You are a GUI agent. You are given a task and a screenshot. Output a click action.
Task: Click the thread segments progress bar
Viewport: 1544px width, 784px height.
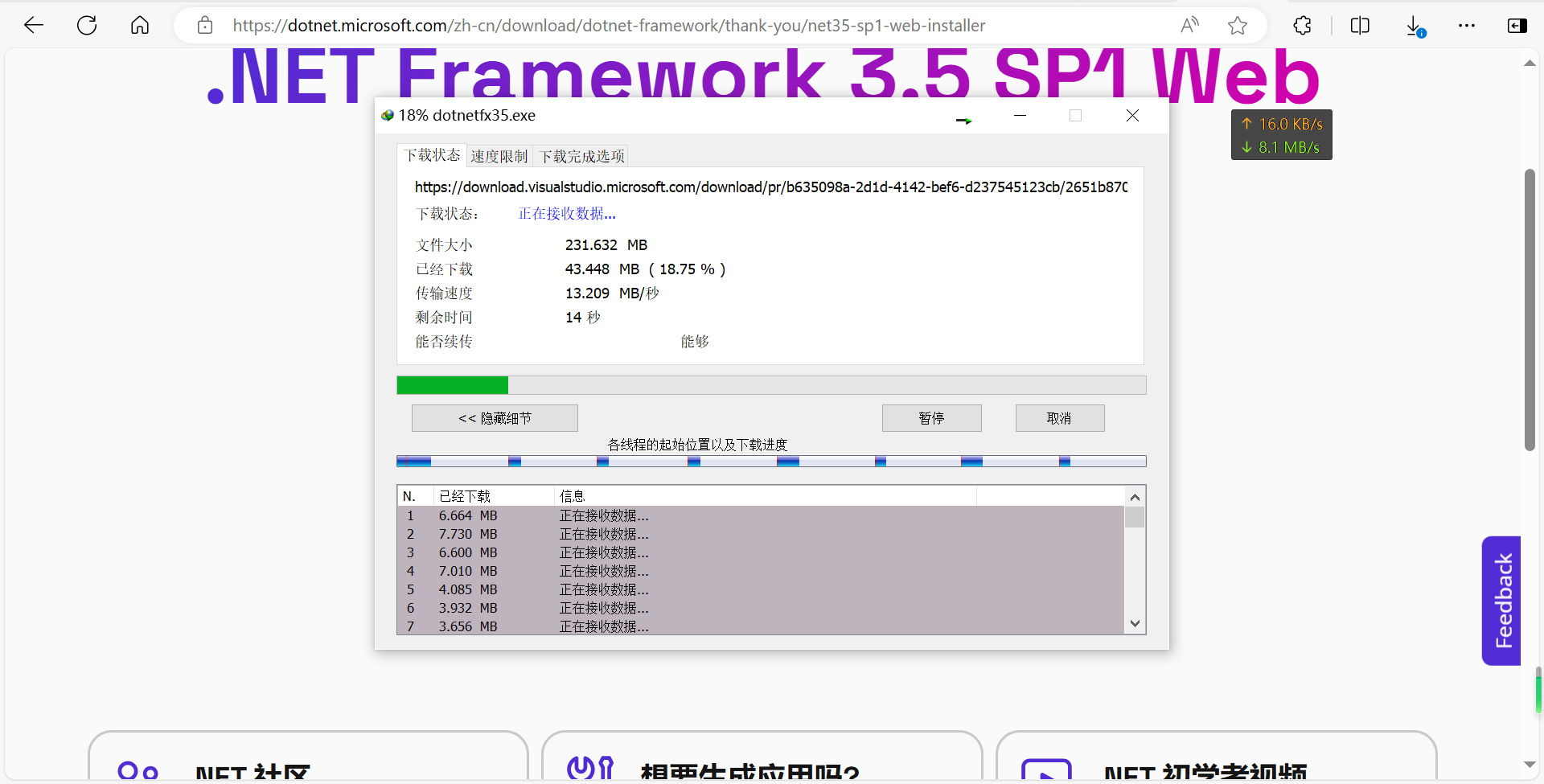(x=771, y=462)
